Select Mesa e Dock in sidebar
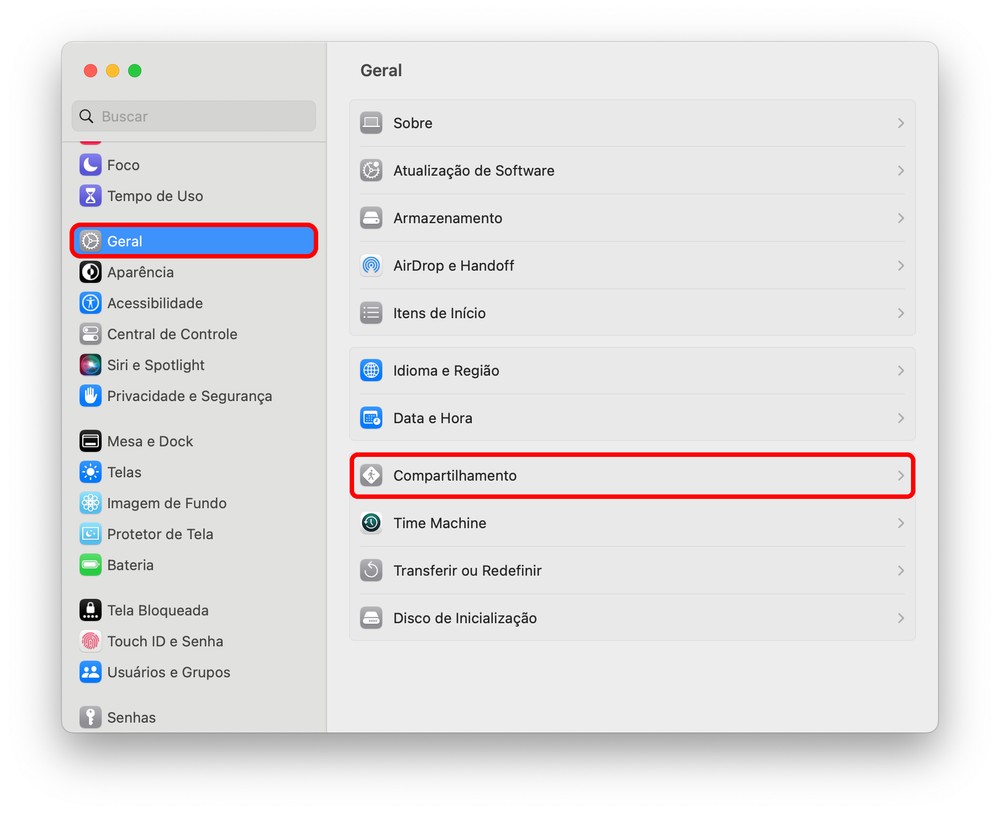Viewport: 1000px width, 814px height. click(x=150, y=441)
